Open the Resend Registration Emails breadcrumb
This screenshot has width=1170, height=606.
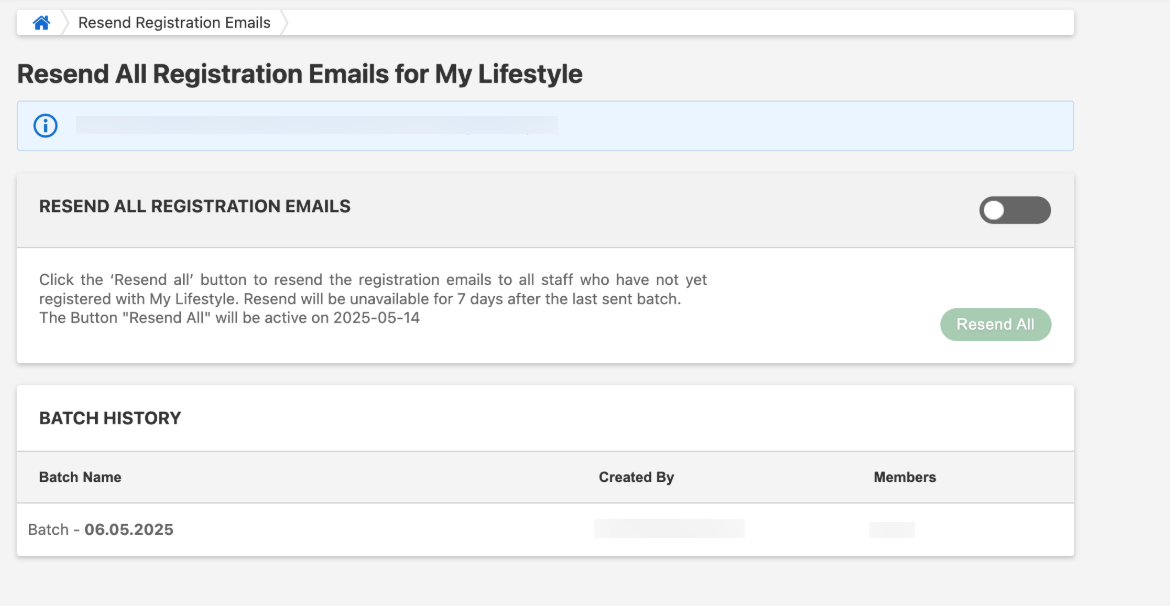point(175,23)
